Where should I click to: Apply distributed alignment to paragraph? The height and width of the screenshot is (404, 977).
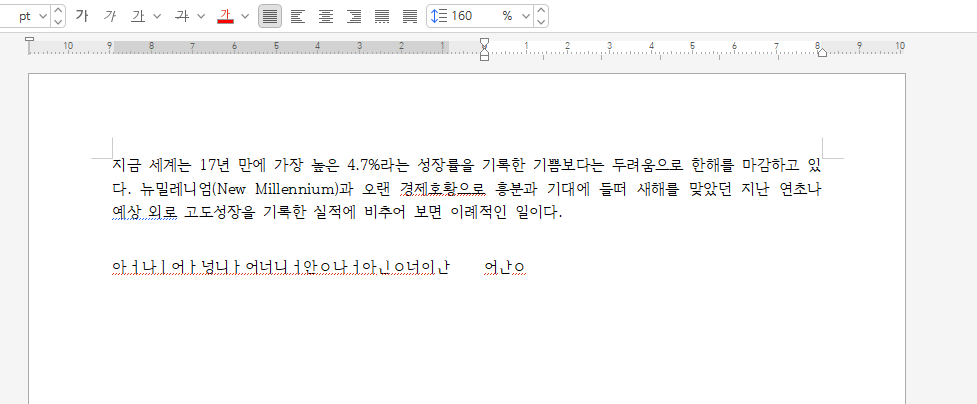click(382, 16)
